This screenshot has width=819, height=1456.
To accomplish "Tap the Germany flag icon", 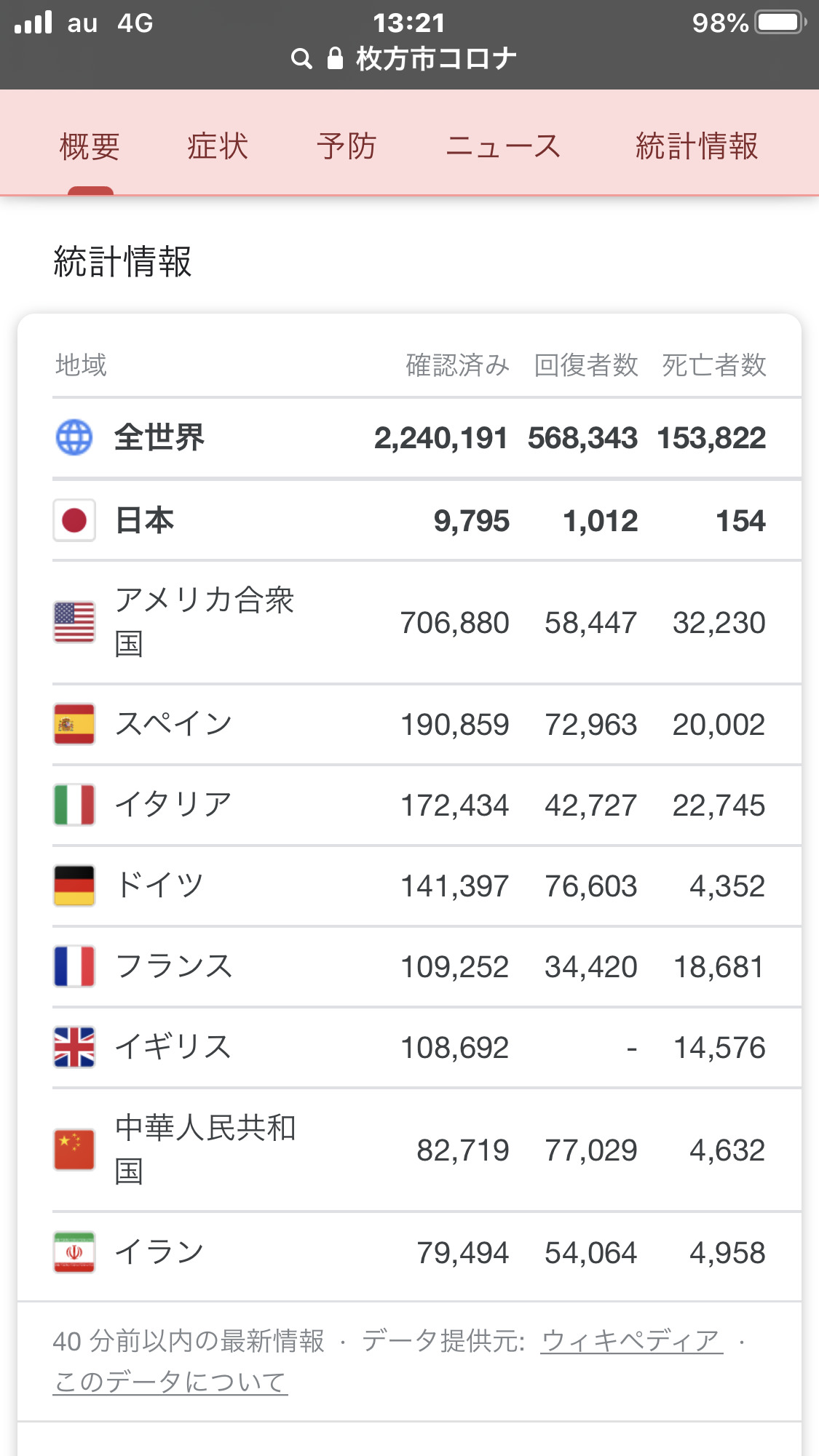I will (74, 886).
